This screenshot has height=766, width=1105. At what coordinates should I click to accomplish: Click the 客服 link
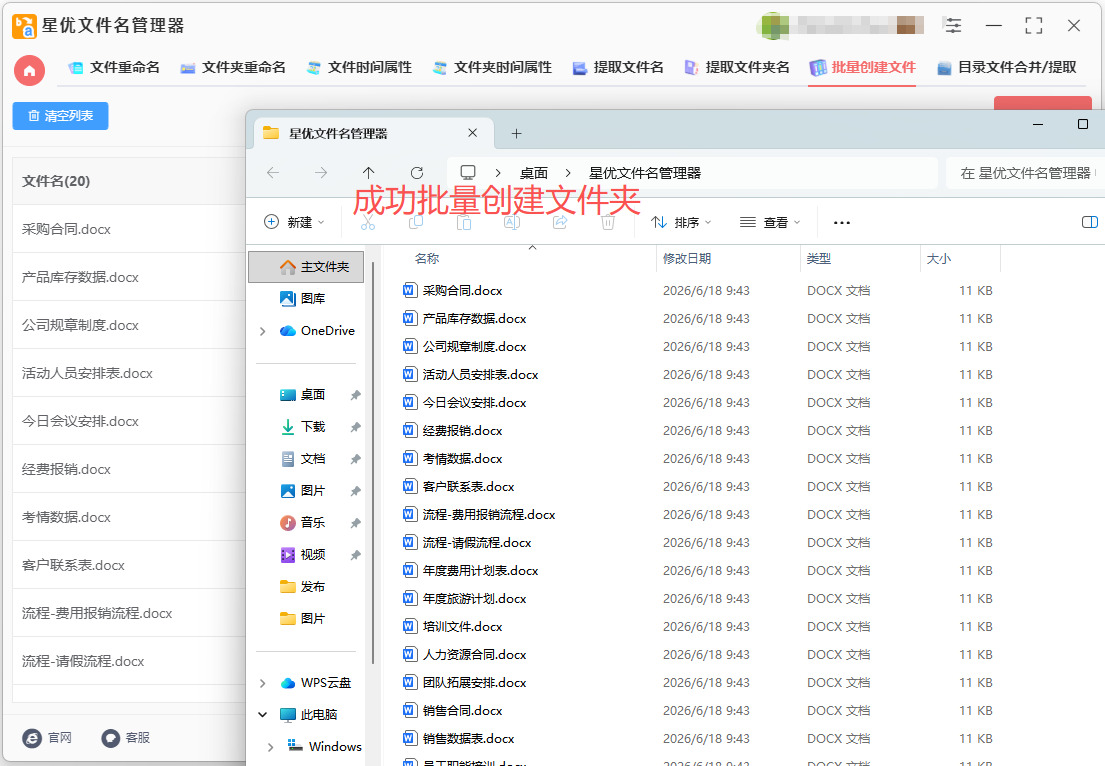pos(126,738)
